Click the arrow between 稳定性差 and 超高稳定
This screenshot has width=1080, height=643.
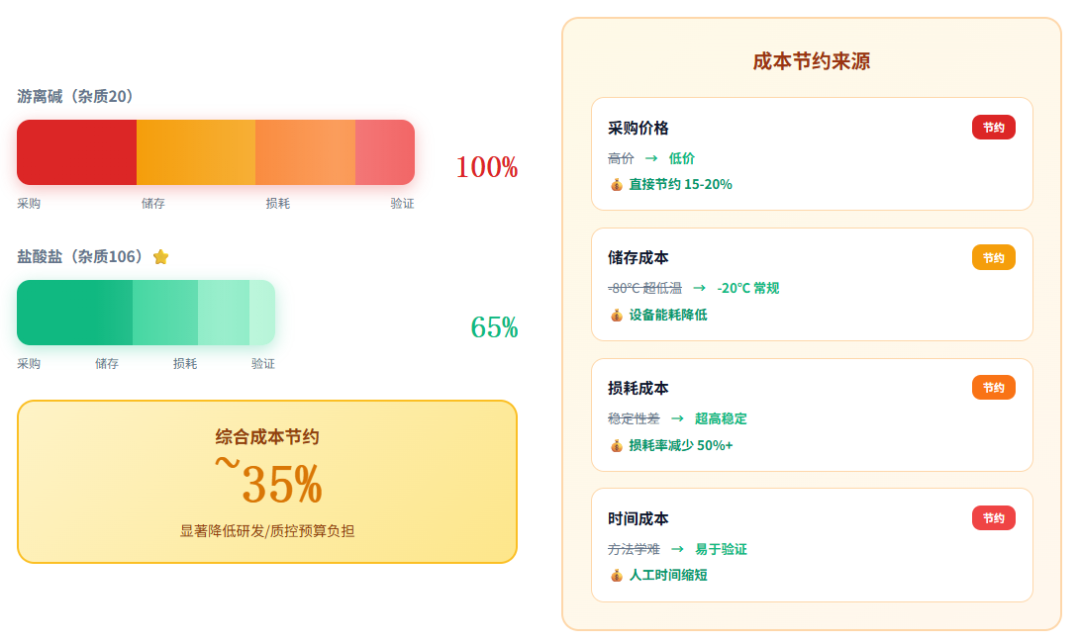point(677,419)
